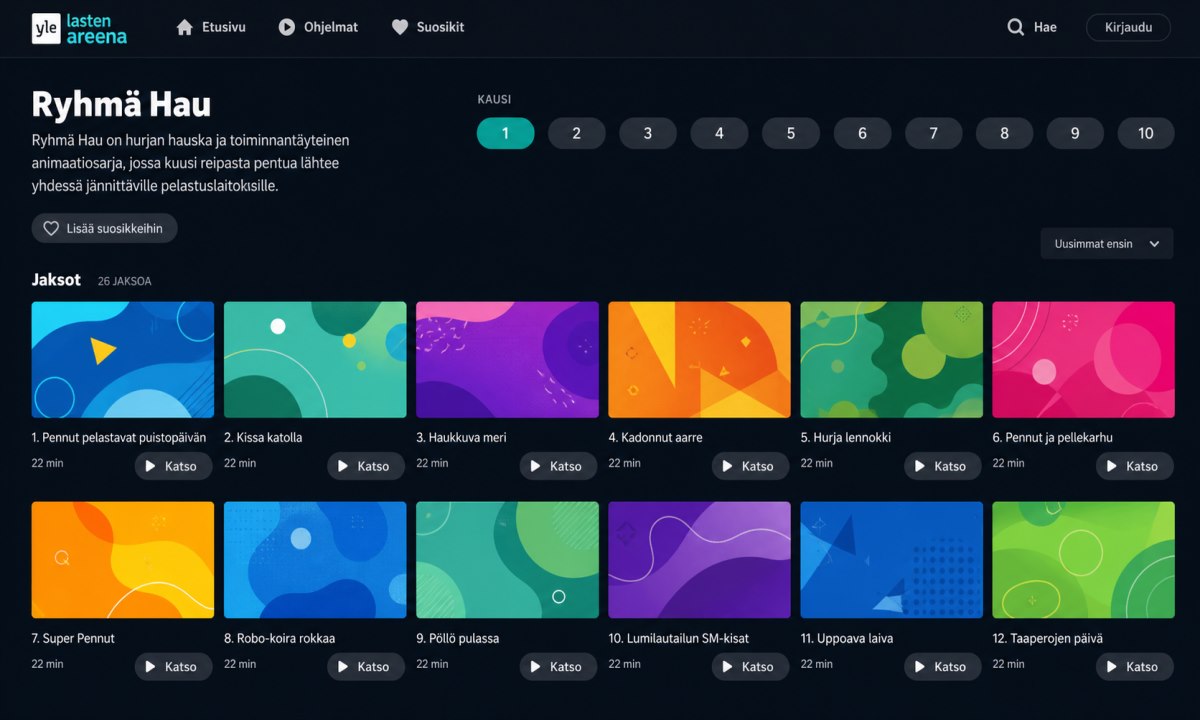Screen dimensions: 1200x720
Task: Click title '8. Robo-koira rokkaa'
Action: [x=280, y=638]
